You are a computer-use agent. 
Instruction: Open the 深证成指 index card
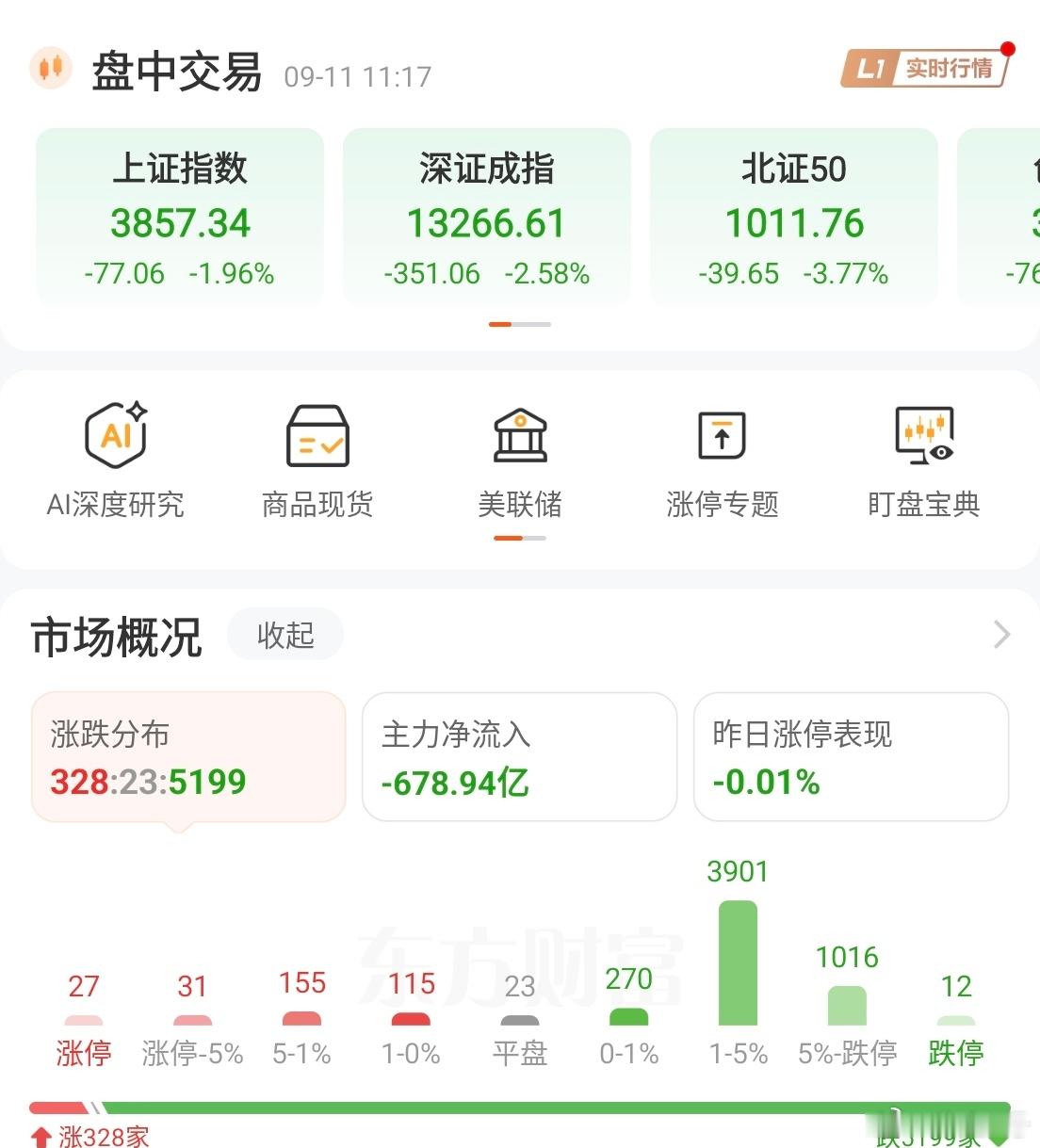pos(487,218)
